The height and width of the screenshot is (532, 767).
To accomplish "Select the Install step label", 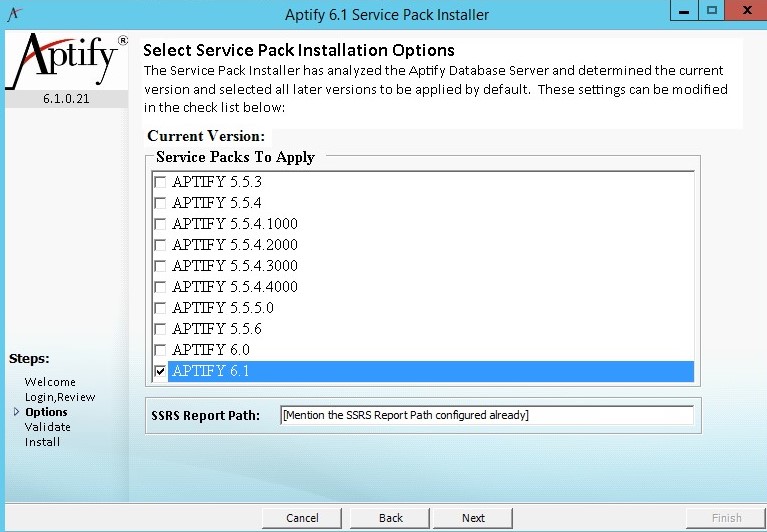I will click(43, 442).
